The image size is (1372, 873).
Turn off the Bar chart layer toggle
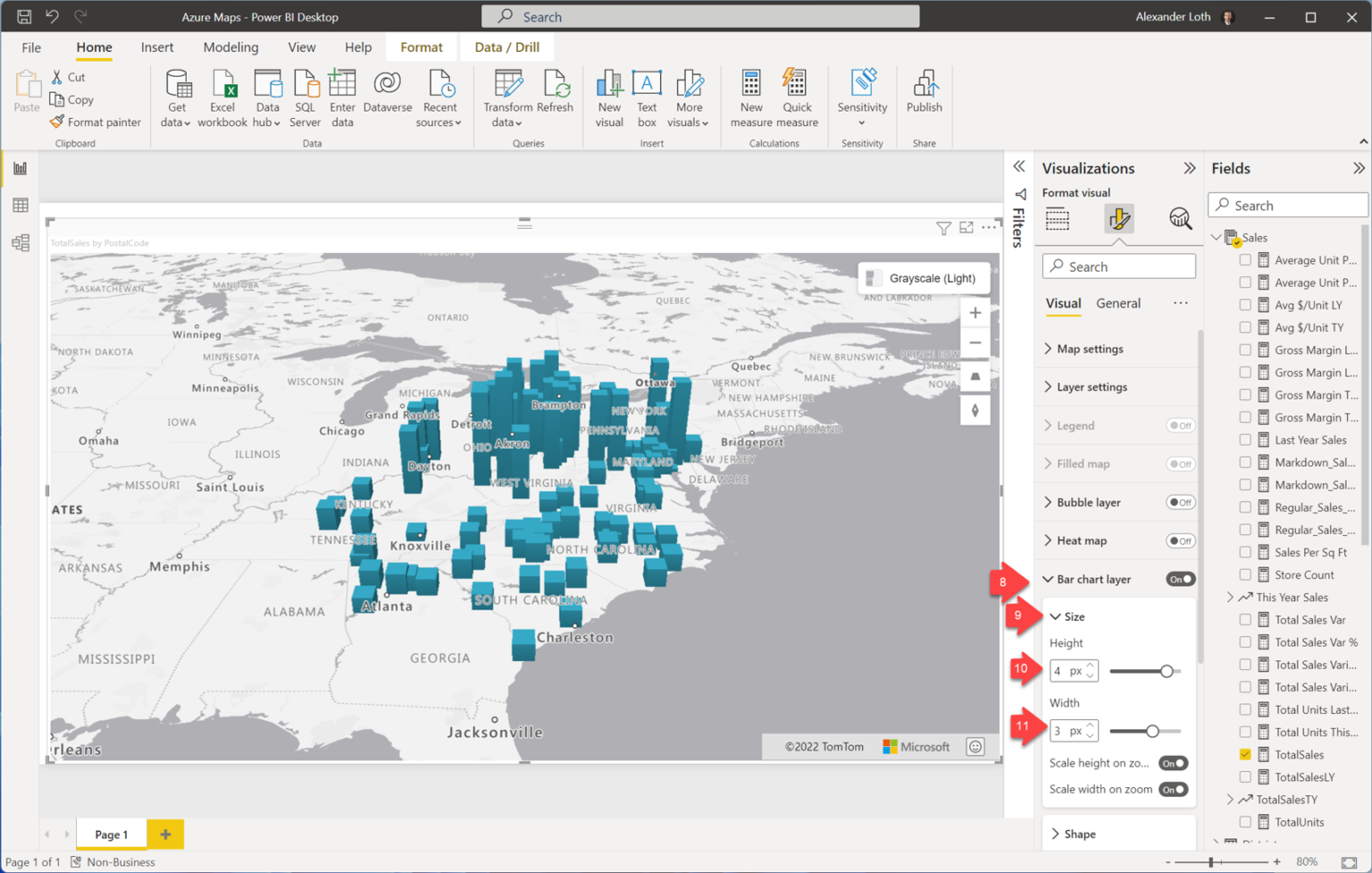tap(1179, 579)
